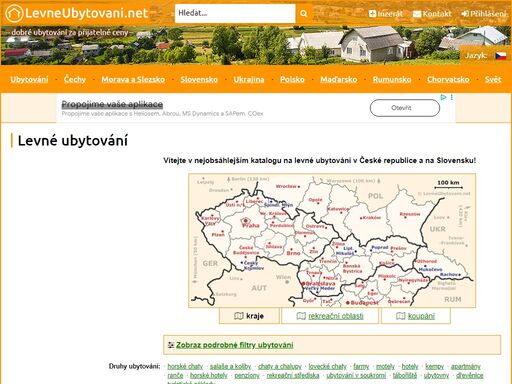This screenshot has width=512, height=384.
Task: Open the rekreační střediska link
Action: click(293, 375)
